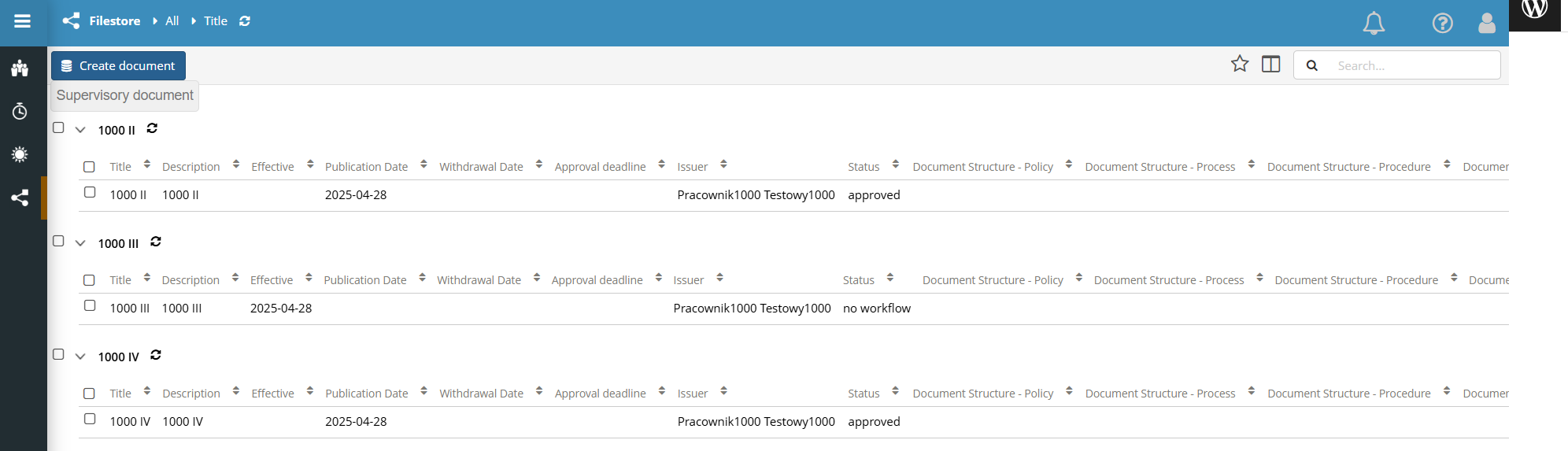
Task: Select the 1000 II group checkbox
Action: [x=58, y=128]
